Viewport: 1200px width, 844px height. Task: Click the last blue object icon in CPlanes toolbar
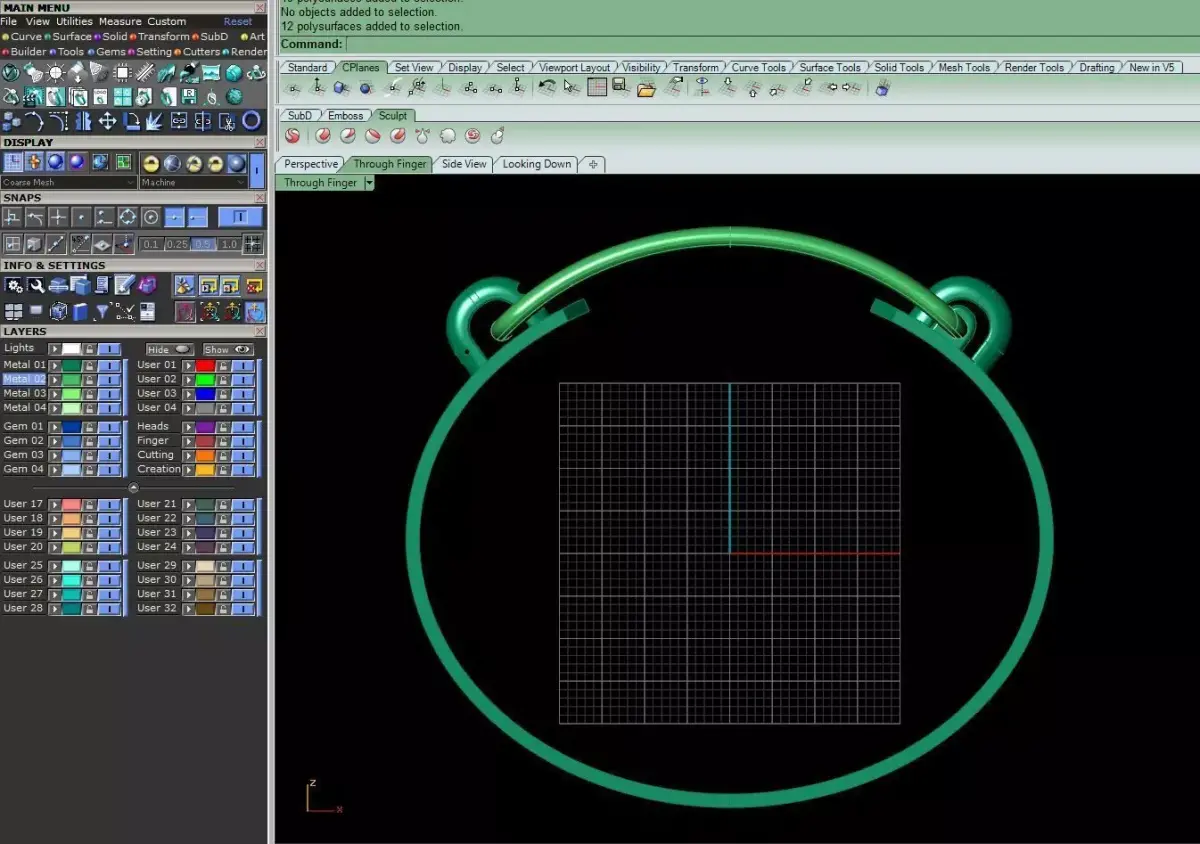point(882,88)
